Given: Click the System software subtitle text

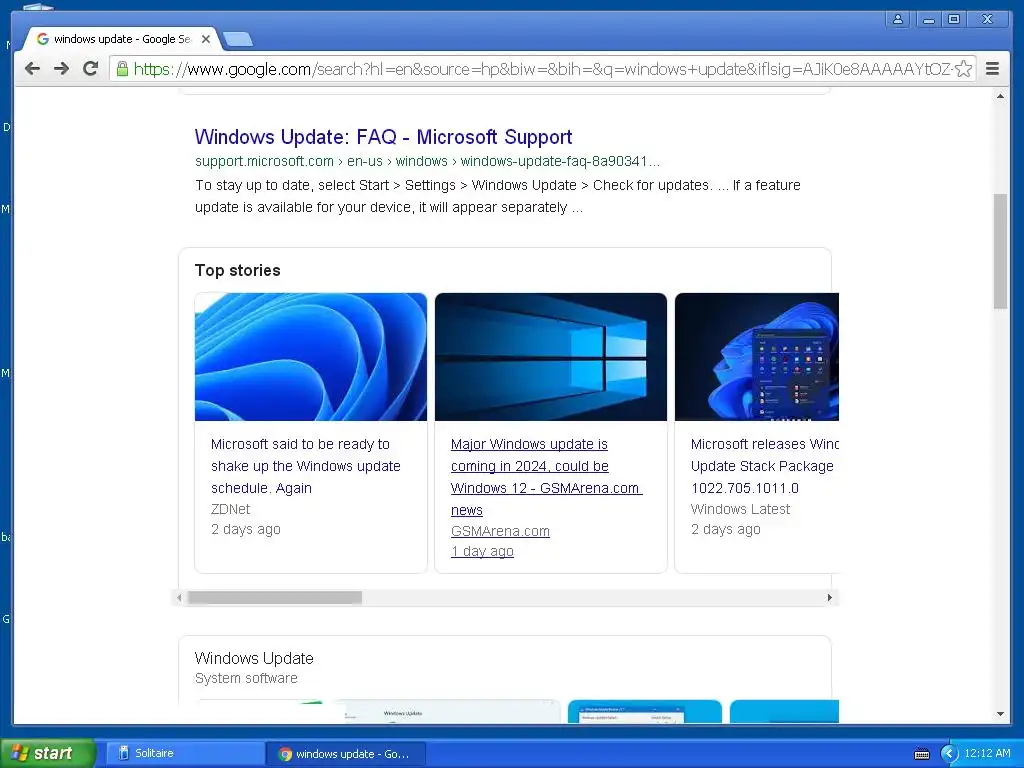Looking at the screenshot, I should click(246, 679).
